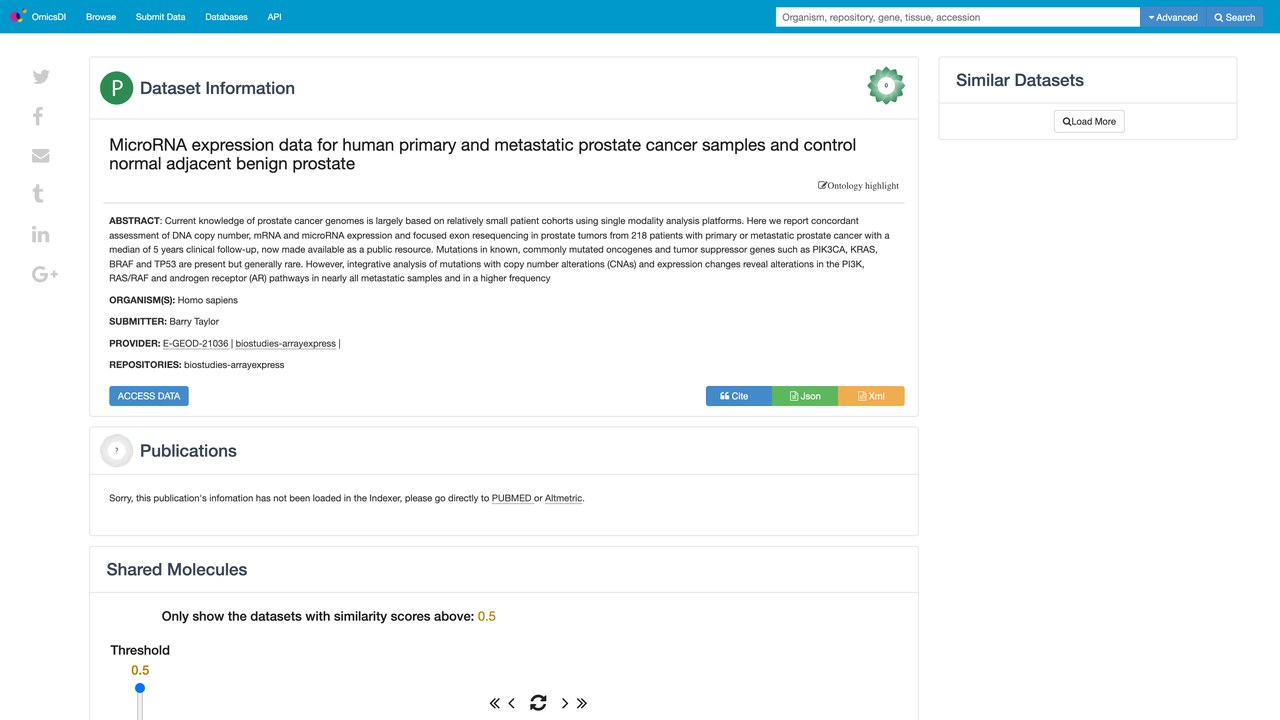
Task: Toggle Ontology highlight
Action: click(859, 186)
